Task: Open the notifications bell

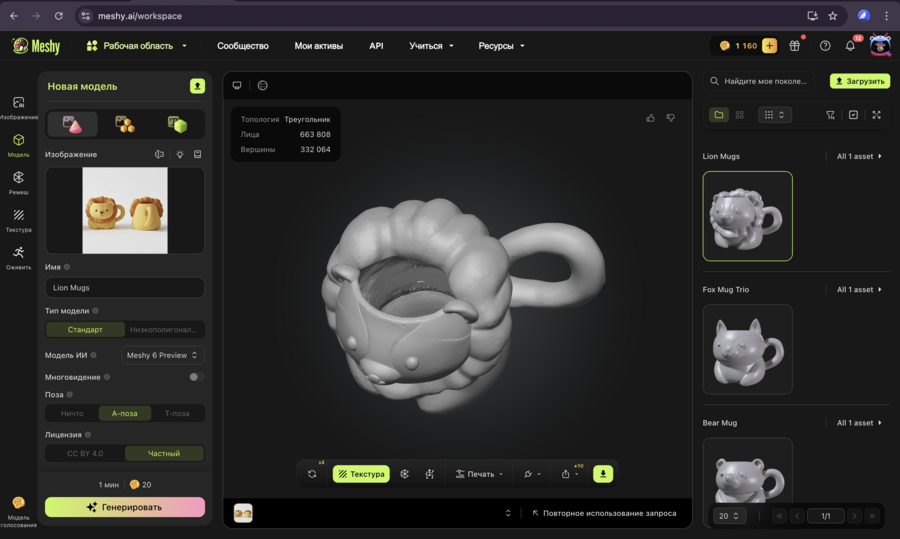Action: tap(850, 46)
